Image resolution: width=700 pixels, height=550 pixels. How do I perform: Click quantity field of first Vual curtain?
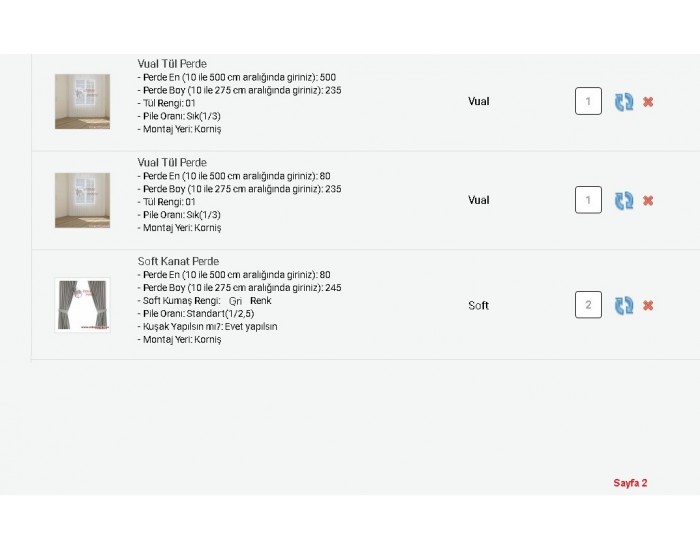click(x=588, y=101)
